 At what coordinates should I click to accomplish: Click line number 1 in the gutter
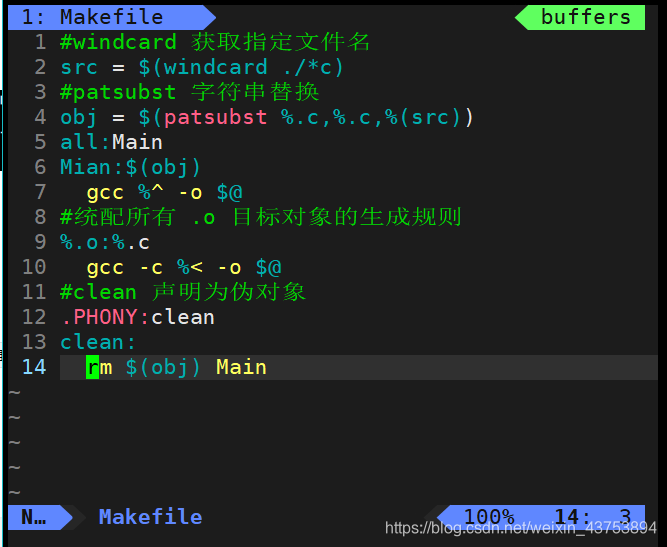[x=40, y=42]
